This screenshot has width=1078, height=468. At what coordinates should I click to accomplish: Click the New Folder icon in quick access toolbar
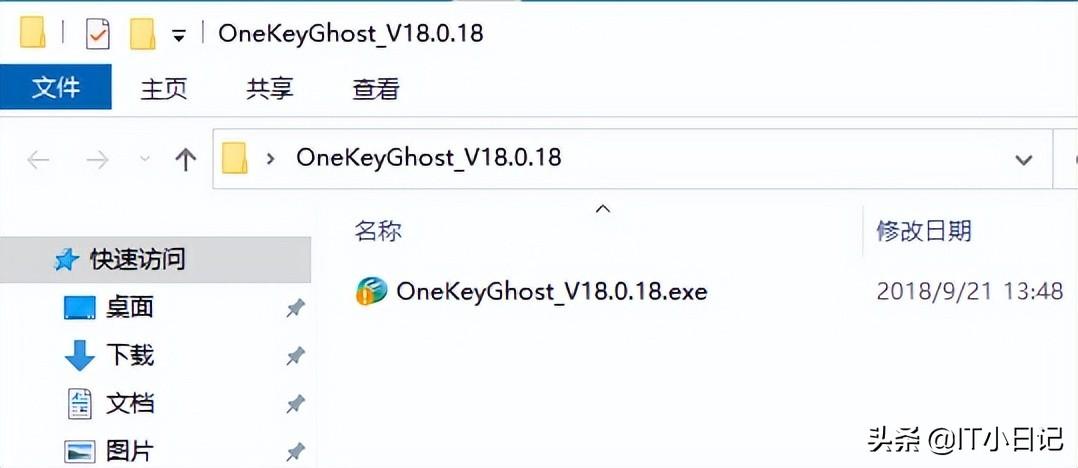[x=142, y=34]
